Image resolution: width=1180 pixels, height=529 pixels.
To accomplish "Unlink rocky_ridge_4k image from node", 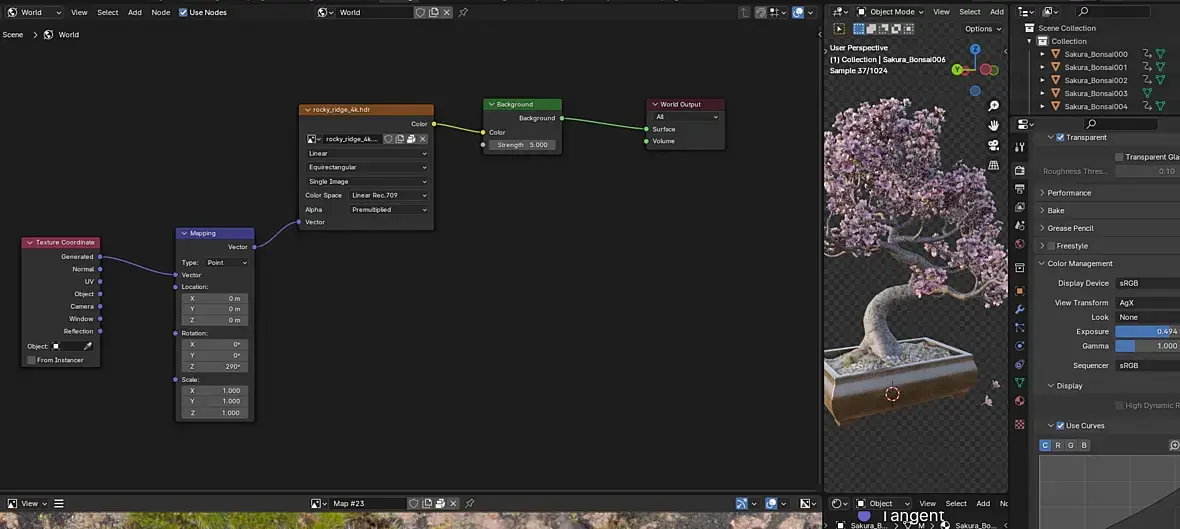I will [423, 139].
